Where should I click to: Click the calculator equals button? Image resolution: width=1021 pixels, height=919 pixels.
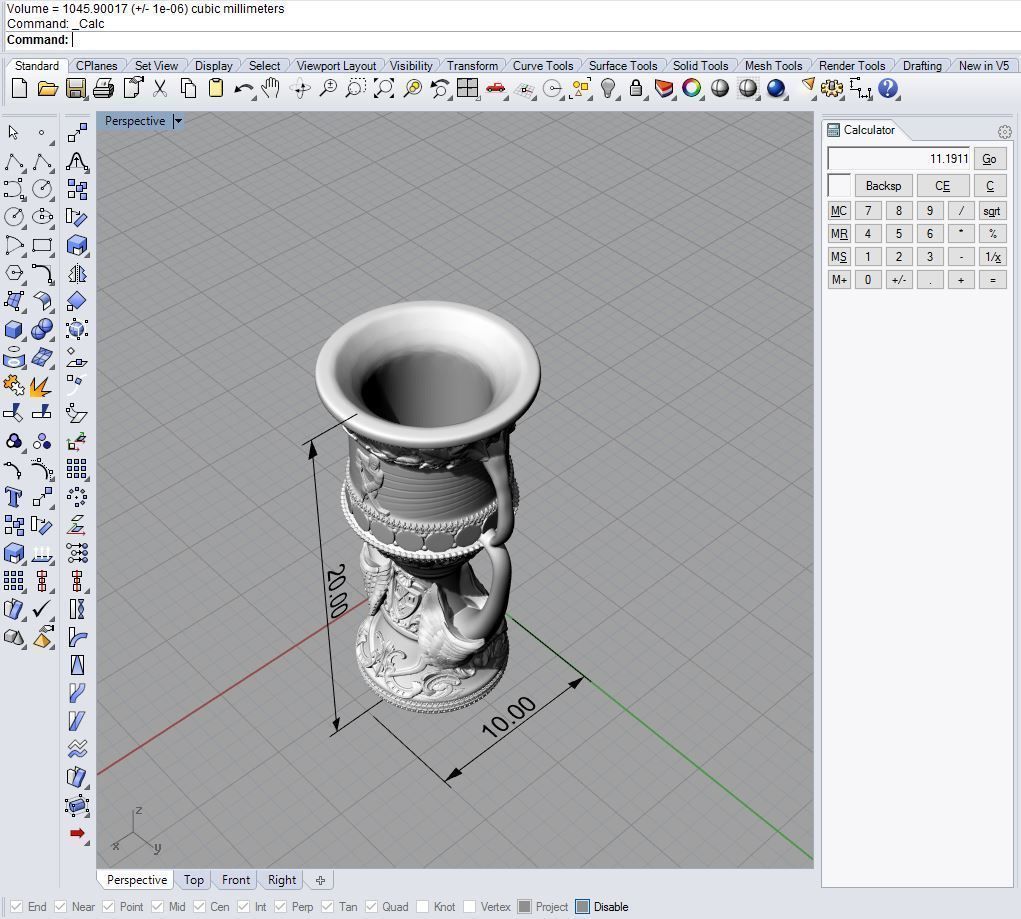point(992,280)
